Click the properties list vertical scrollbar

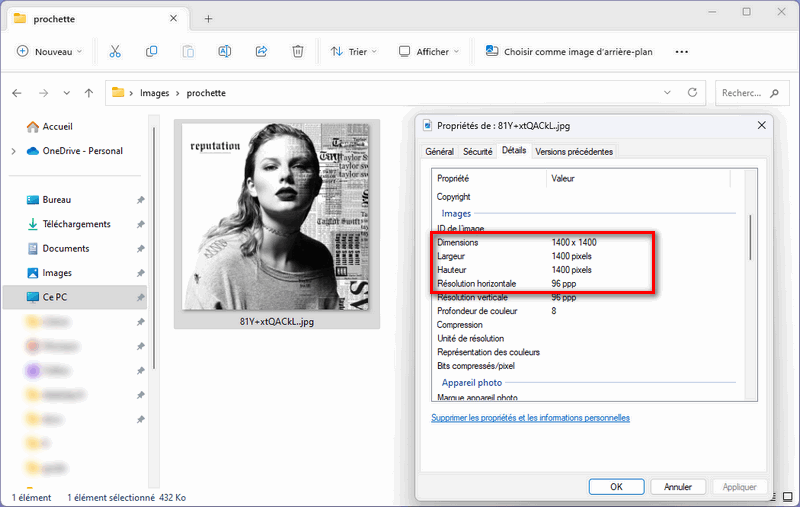[x=750, y=238]
